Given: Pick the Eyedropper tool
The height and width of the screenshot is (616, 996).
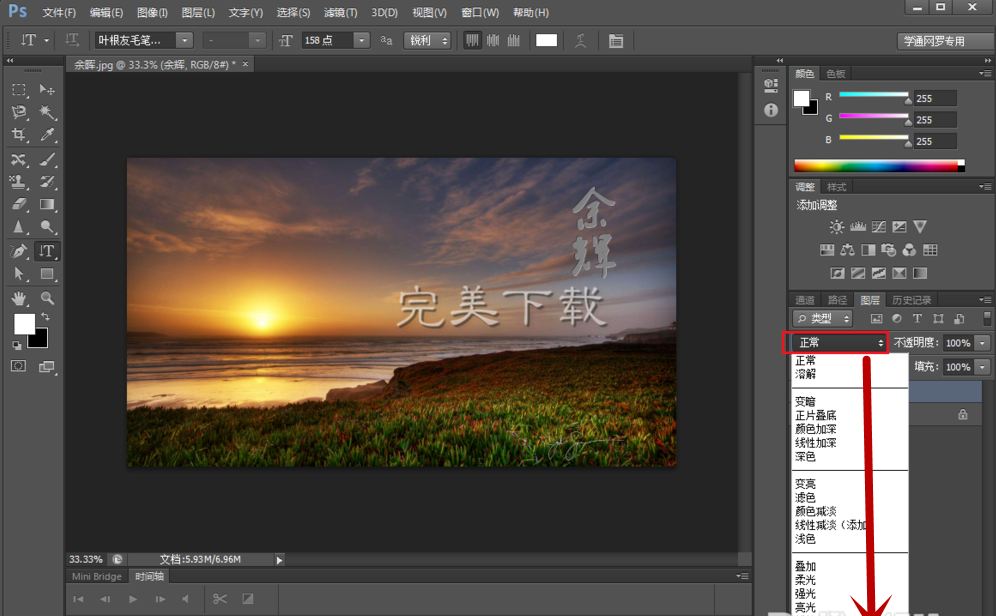Looking at the screenshot, I should click(x=47, y=136).
